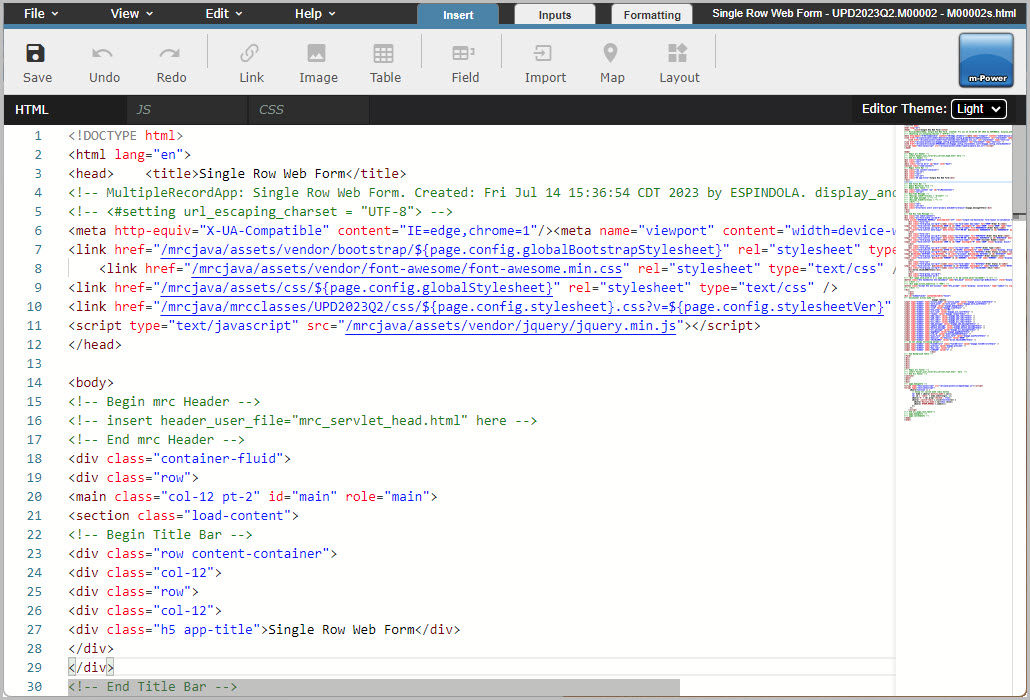Click the 'mrc_servlet_head.html' text on line 16
The image size is (1030, 700).
(x=380, y=421)
